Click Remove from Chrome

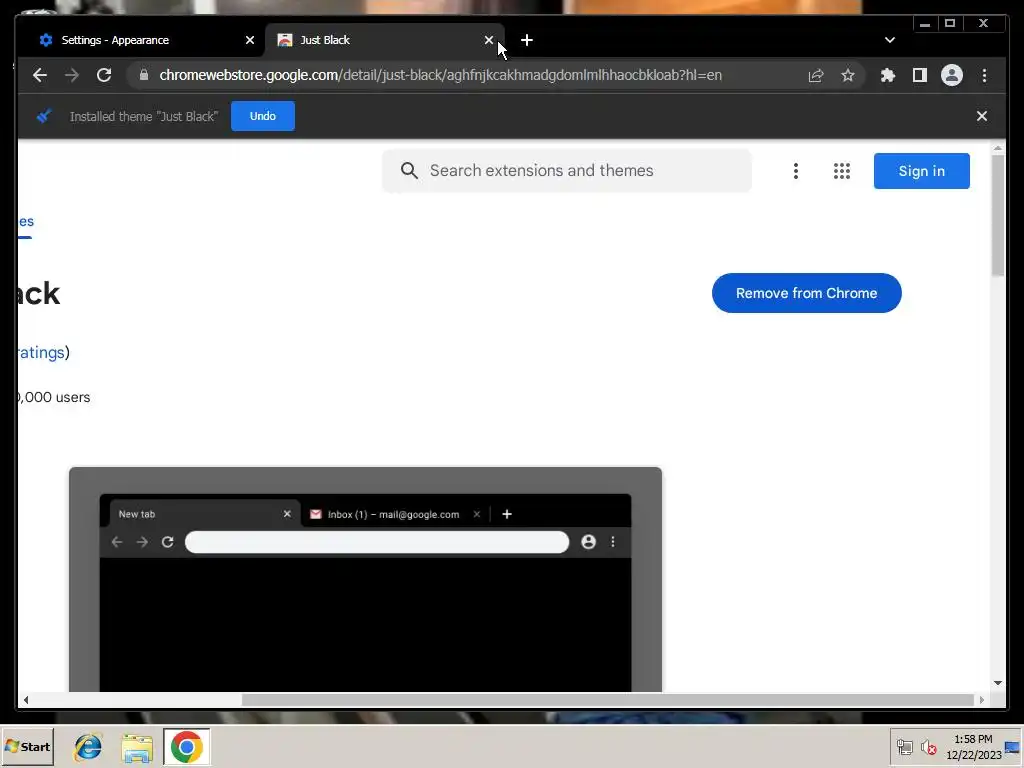coord(807,293)
